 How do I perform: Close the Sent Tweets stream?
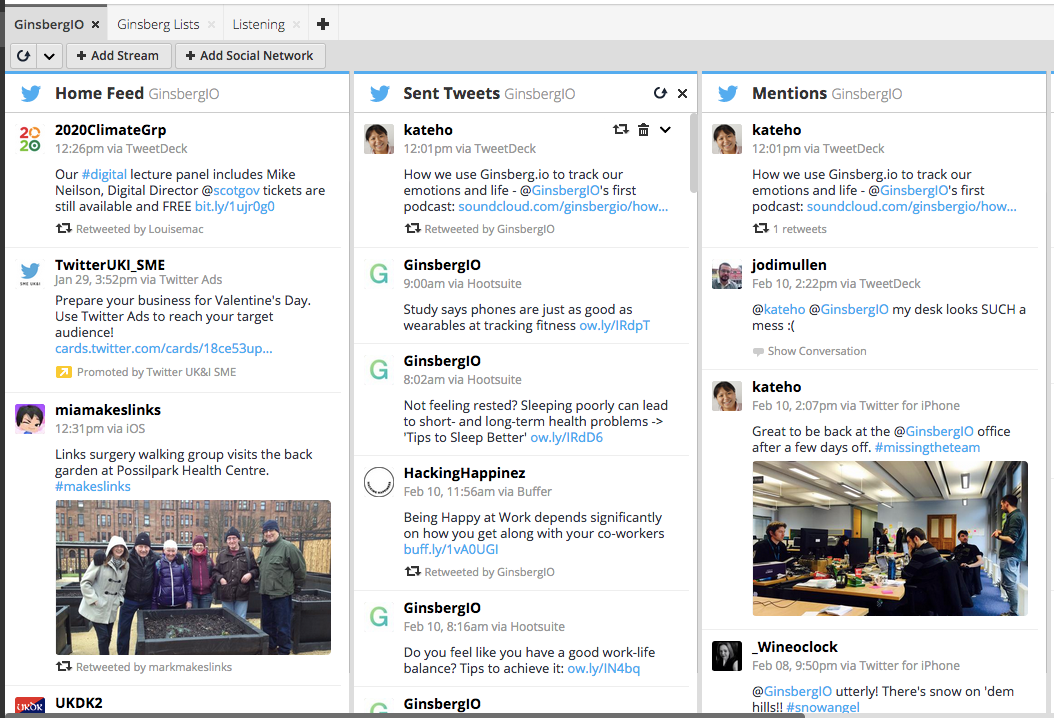[x=682, y=93]
